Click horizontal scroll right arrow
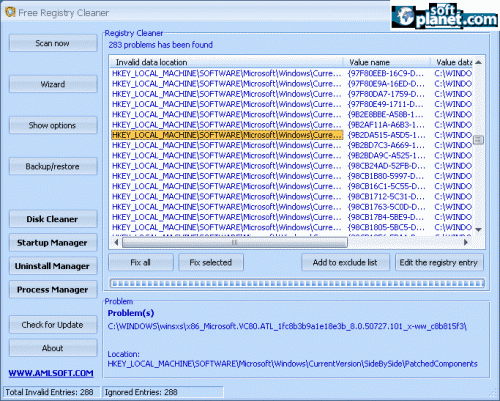 pos(466,242)
